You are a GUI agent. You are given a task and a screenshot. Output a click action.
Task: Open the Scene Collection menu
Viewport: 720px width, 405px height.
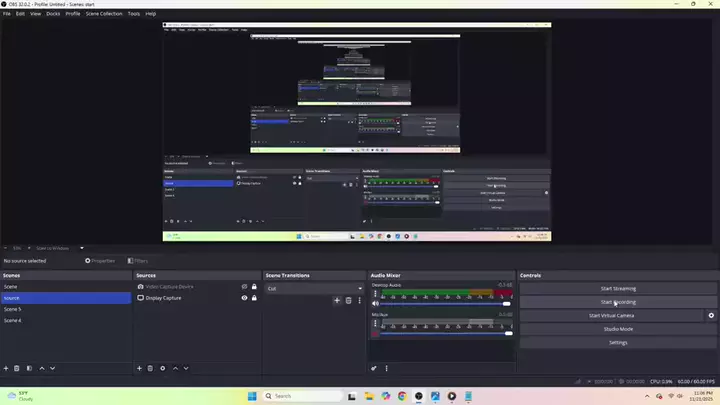[104, 14]
